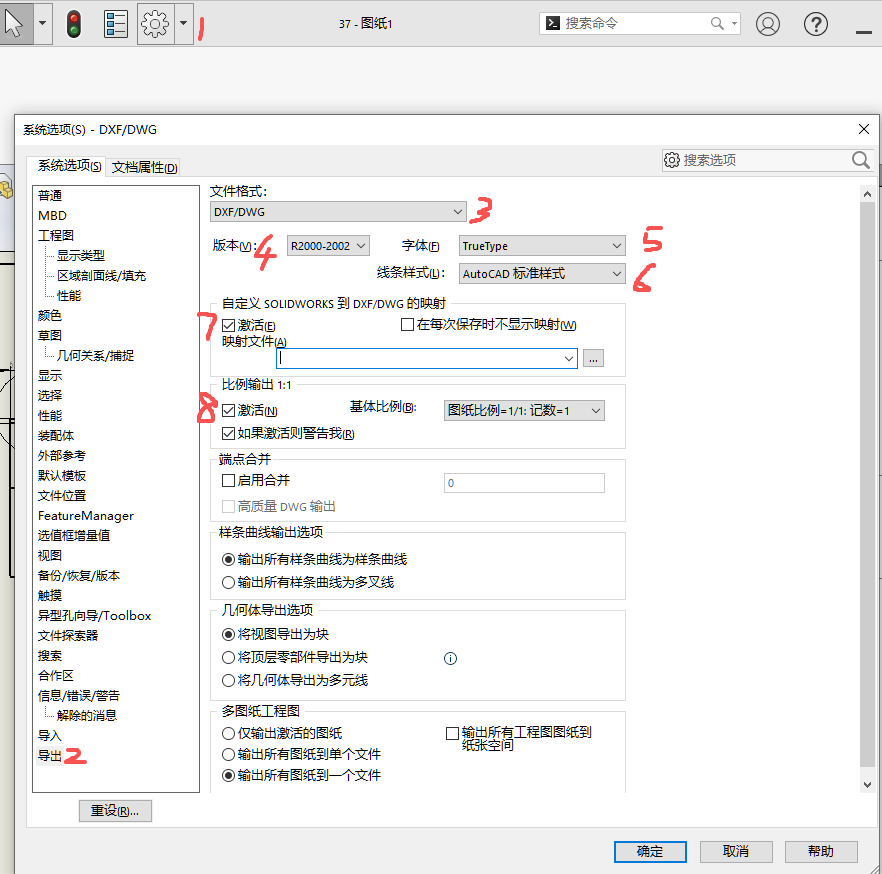
Task: Click the command search magnifier icon
Action: (717, 23)
